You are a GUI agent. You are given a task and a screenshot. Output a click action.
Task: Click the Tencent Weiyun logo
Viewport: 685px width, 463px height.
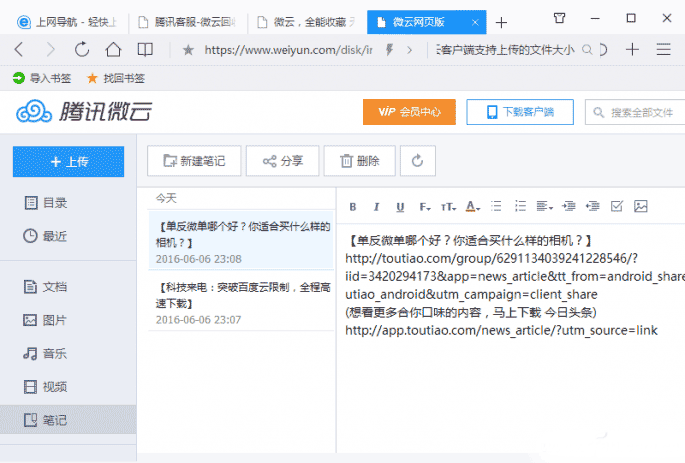tap(84, 111)
